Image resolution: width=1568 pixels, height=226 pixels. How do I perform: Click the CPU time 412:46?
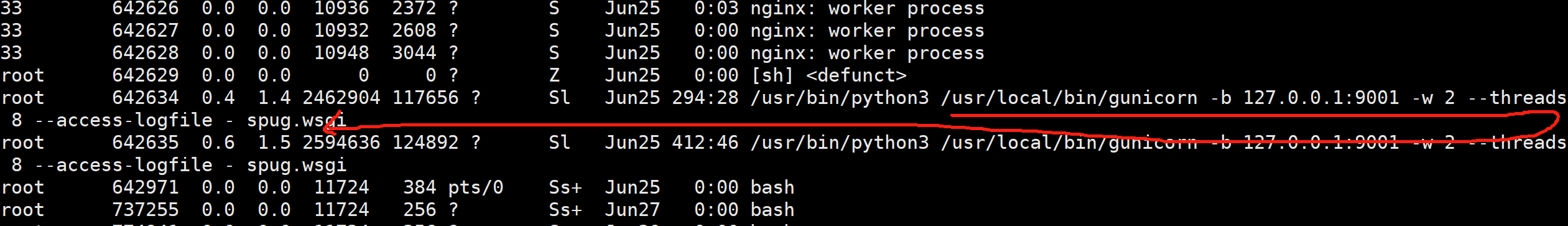[x=705, y=143]
